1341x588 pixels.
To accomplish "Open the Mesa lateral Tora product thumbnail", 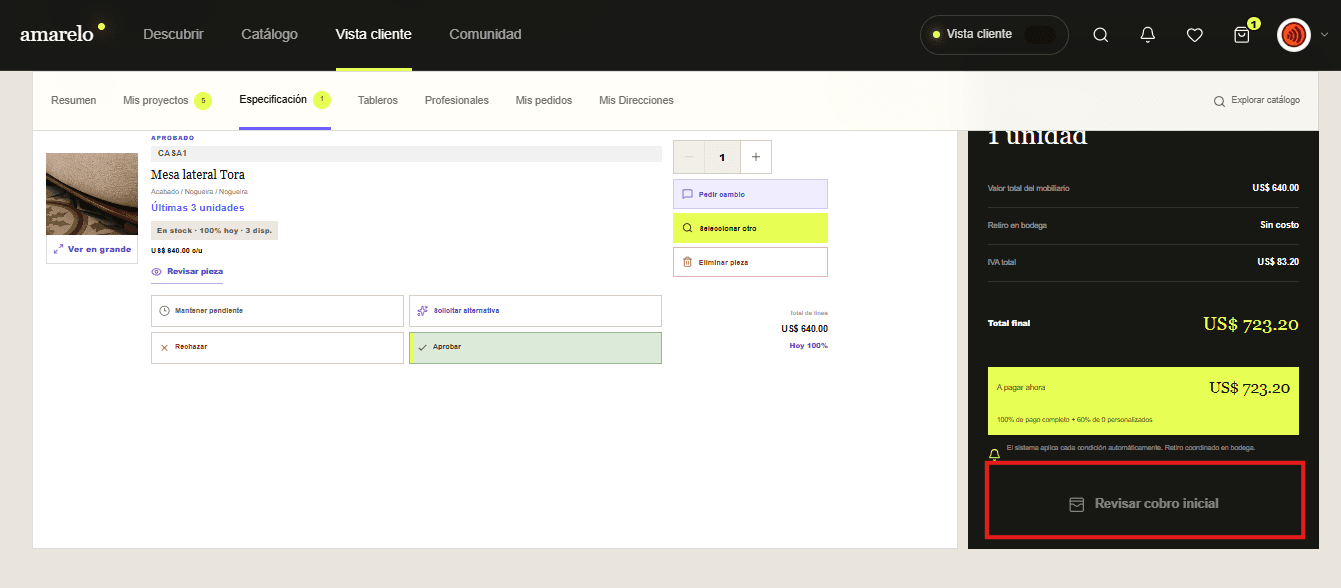I will (x=92, y=194).
